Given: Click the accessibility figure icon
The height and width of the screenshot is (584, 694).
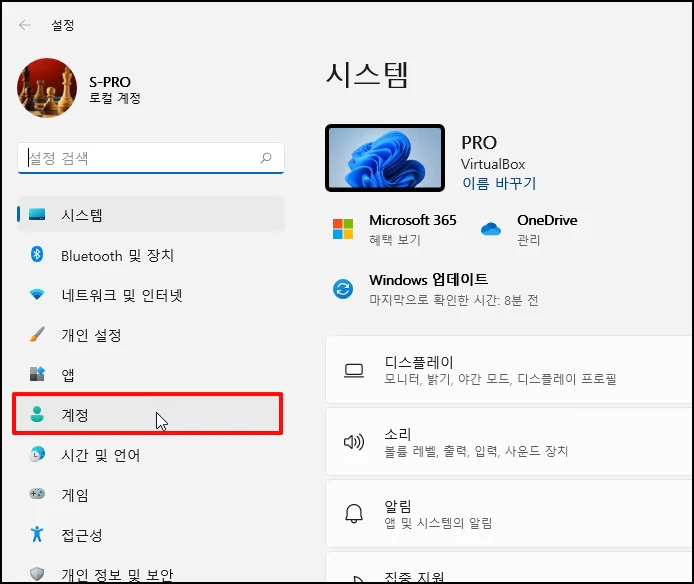Looking at the screenshot, I should pyautogui.click(x=37, y=534).
